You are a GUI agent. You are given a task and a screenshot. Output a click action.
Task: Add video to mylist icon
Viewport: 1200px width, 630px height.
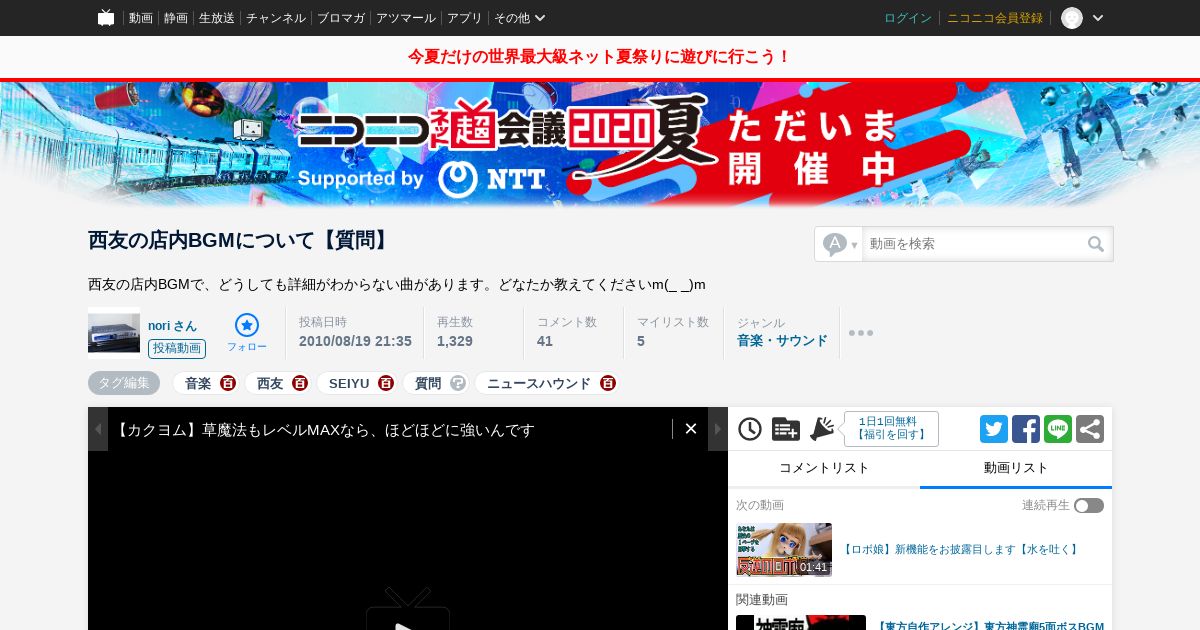[786, 429]
